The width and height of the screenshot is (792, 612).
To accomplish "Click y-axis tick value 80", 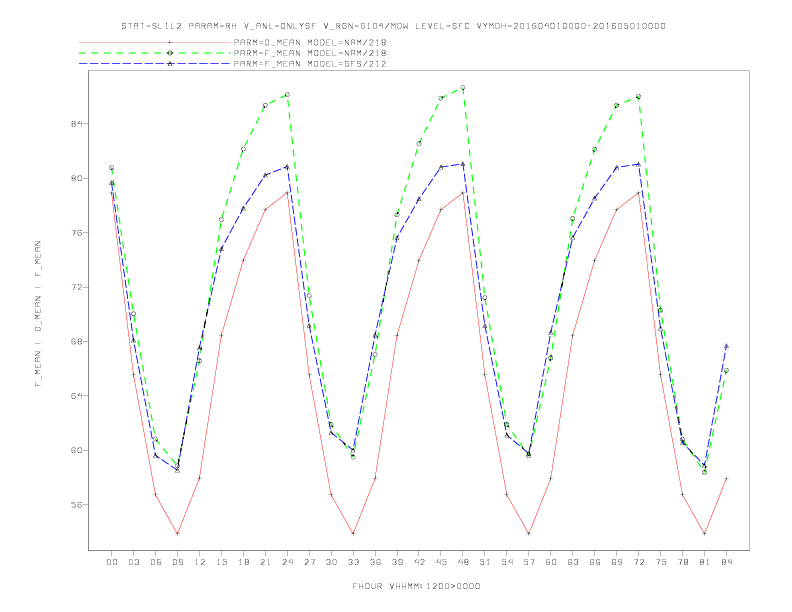I will pos(76,178).
